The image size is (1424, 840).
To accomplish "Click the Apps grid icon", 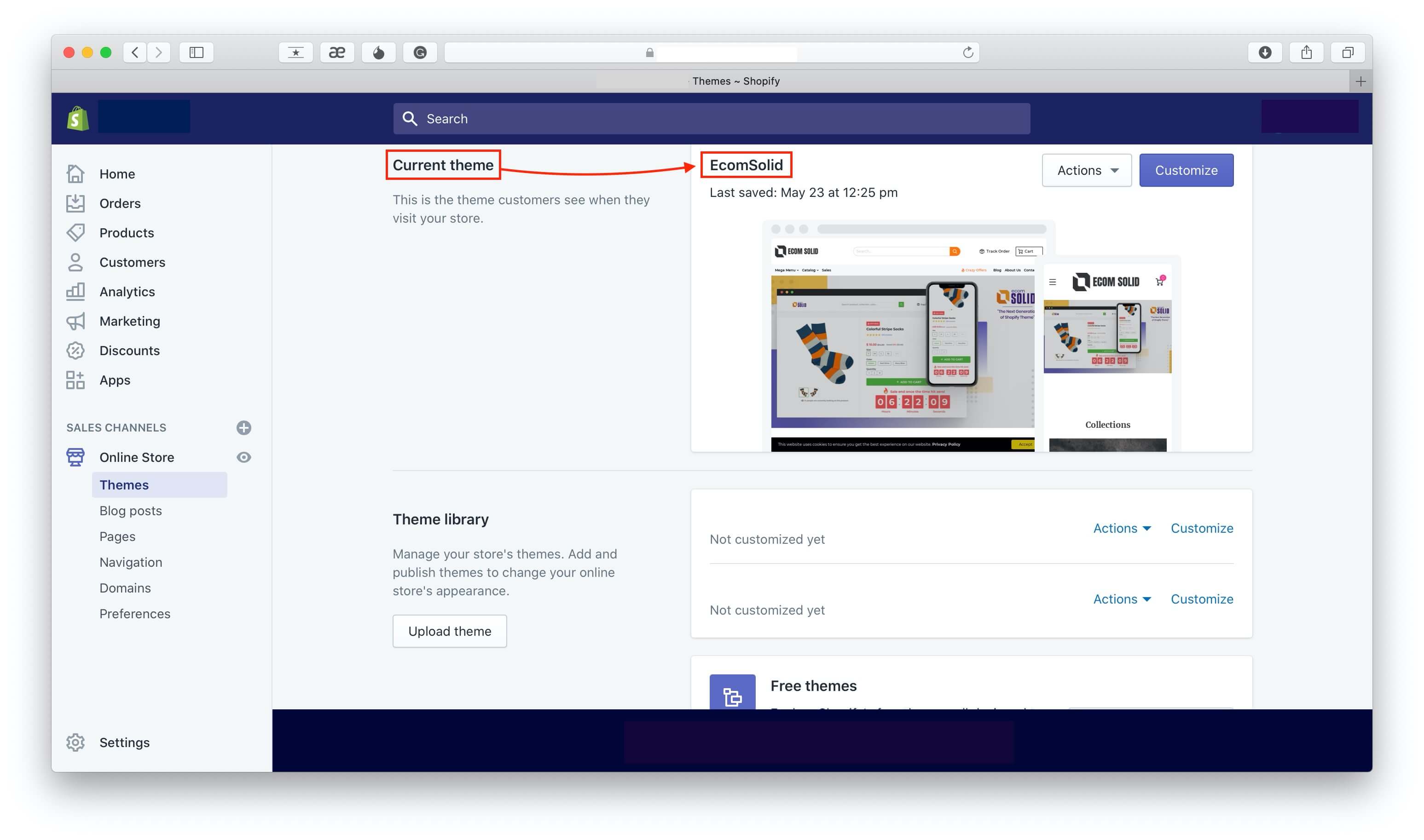I will [75, 380].
